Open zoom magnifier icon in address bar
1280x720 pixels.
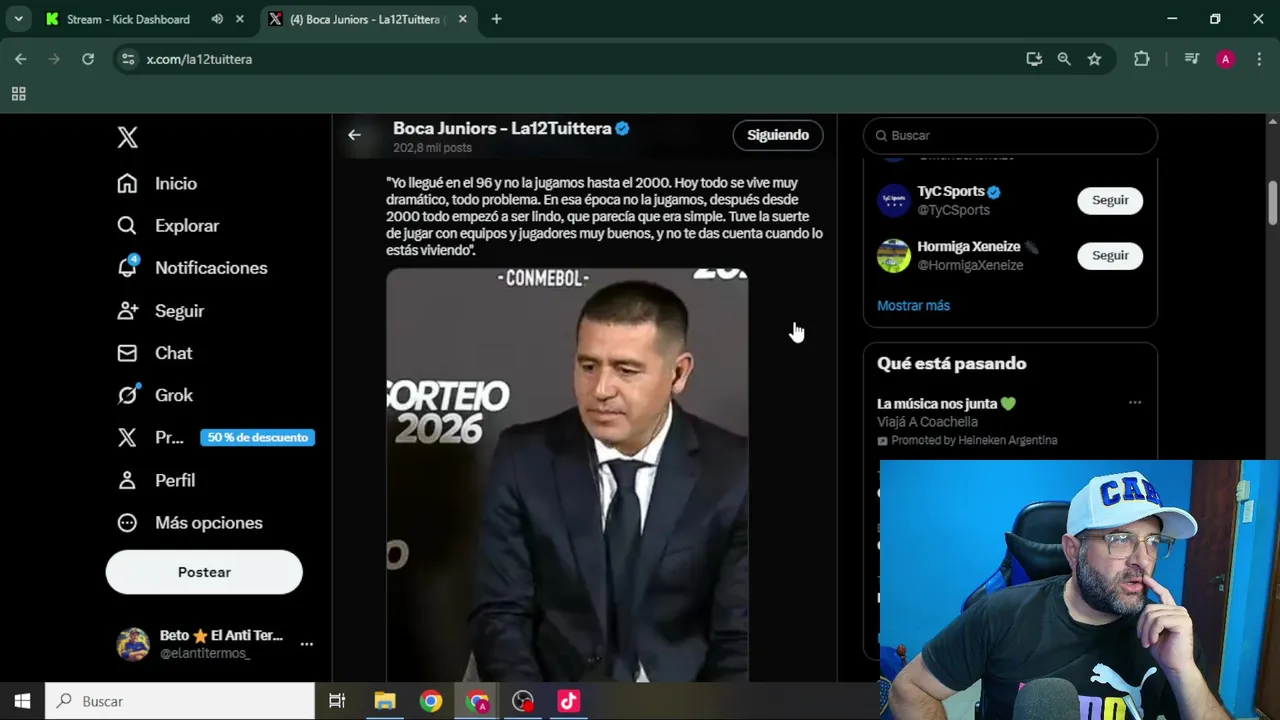(x=1064, y=59)
